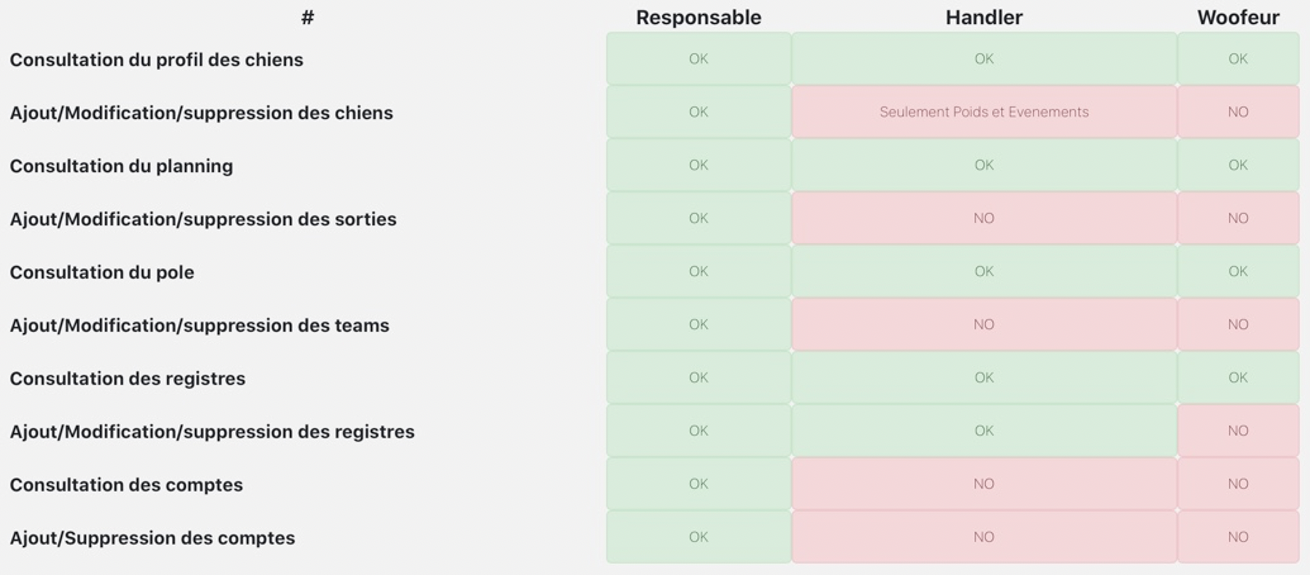1310x576 pixels.
Task: Select Woofeur OK cell for Consultation du planning
Action: tap(1238, 165)
